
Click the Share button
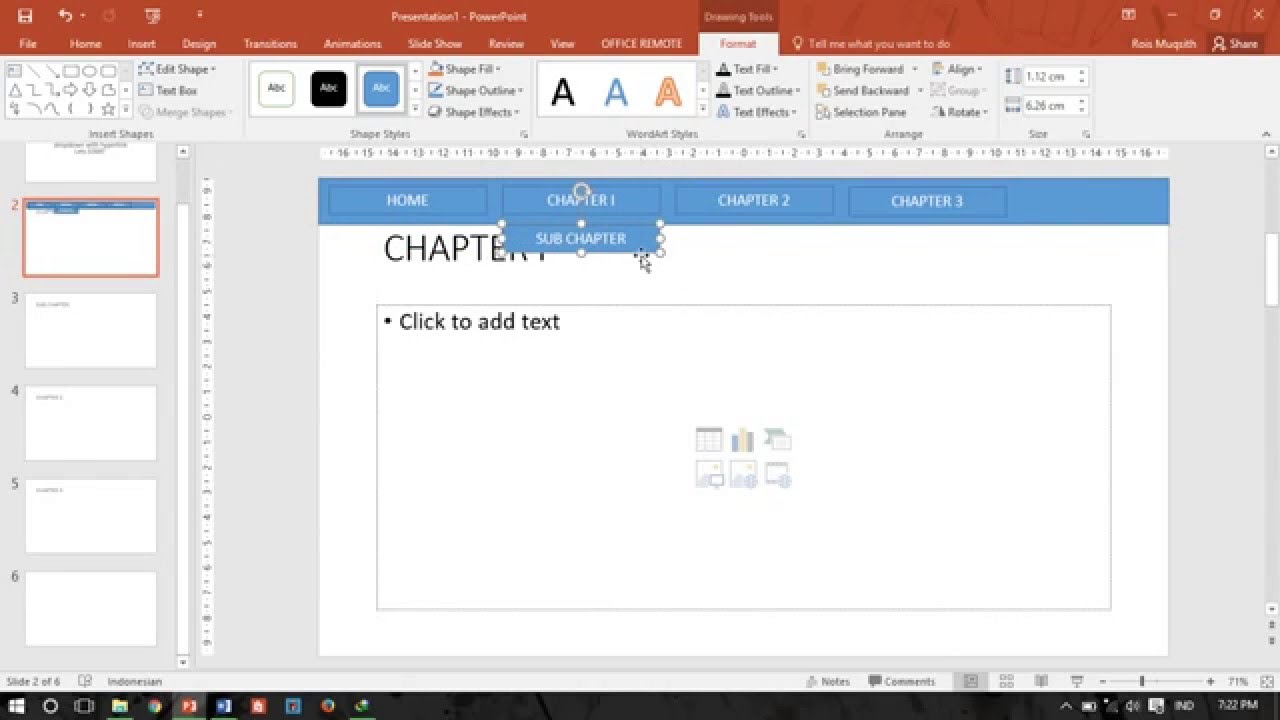click(1235, 44)
